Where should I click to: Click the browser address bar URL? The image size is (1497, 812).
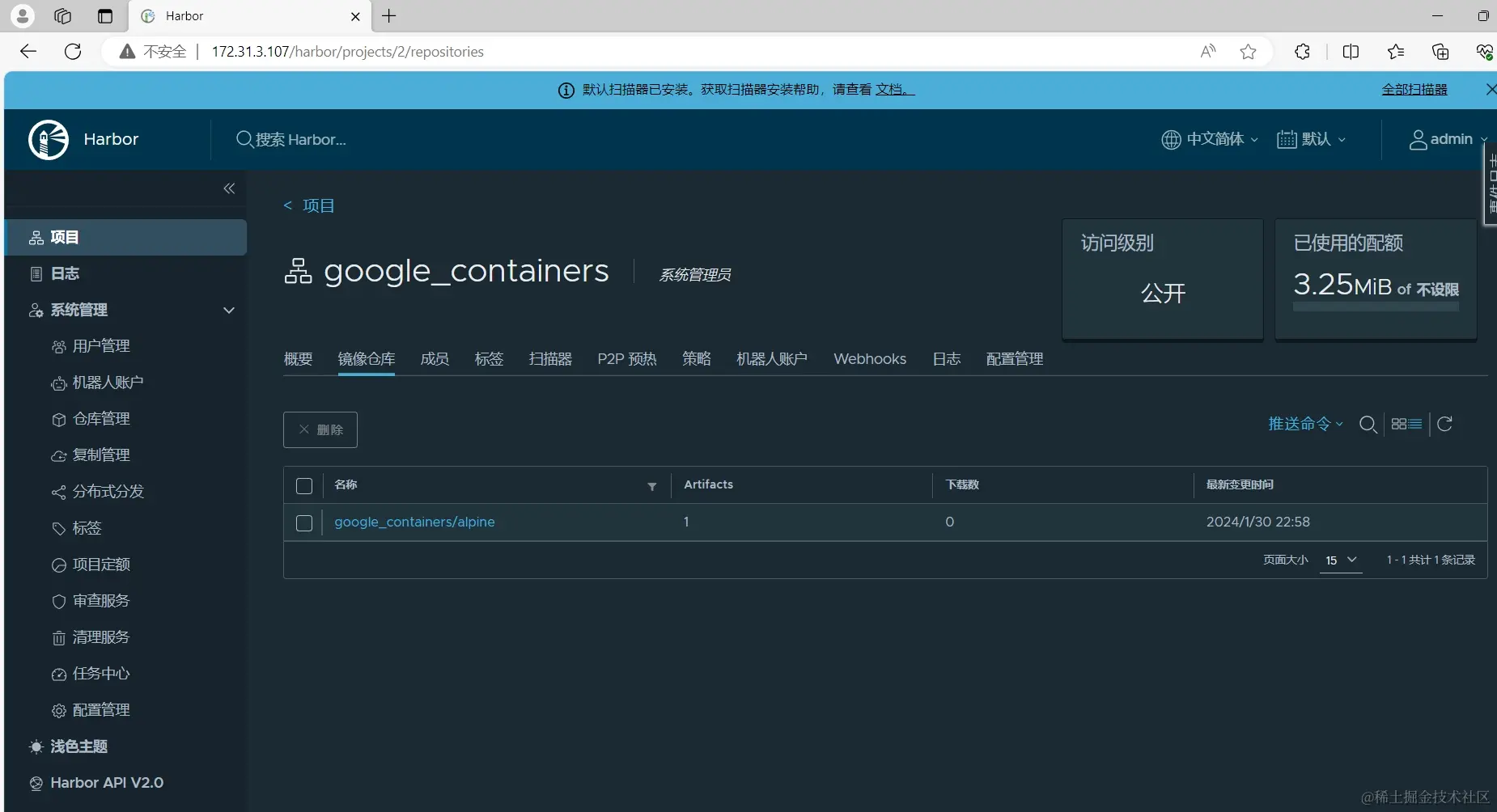point(348,52)
